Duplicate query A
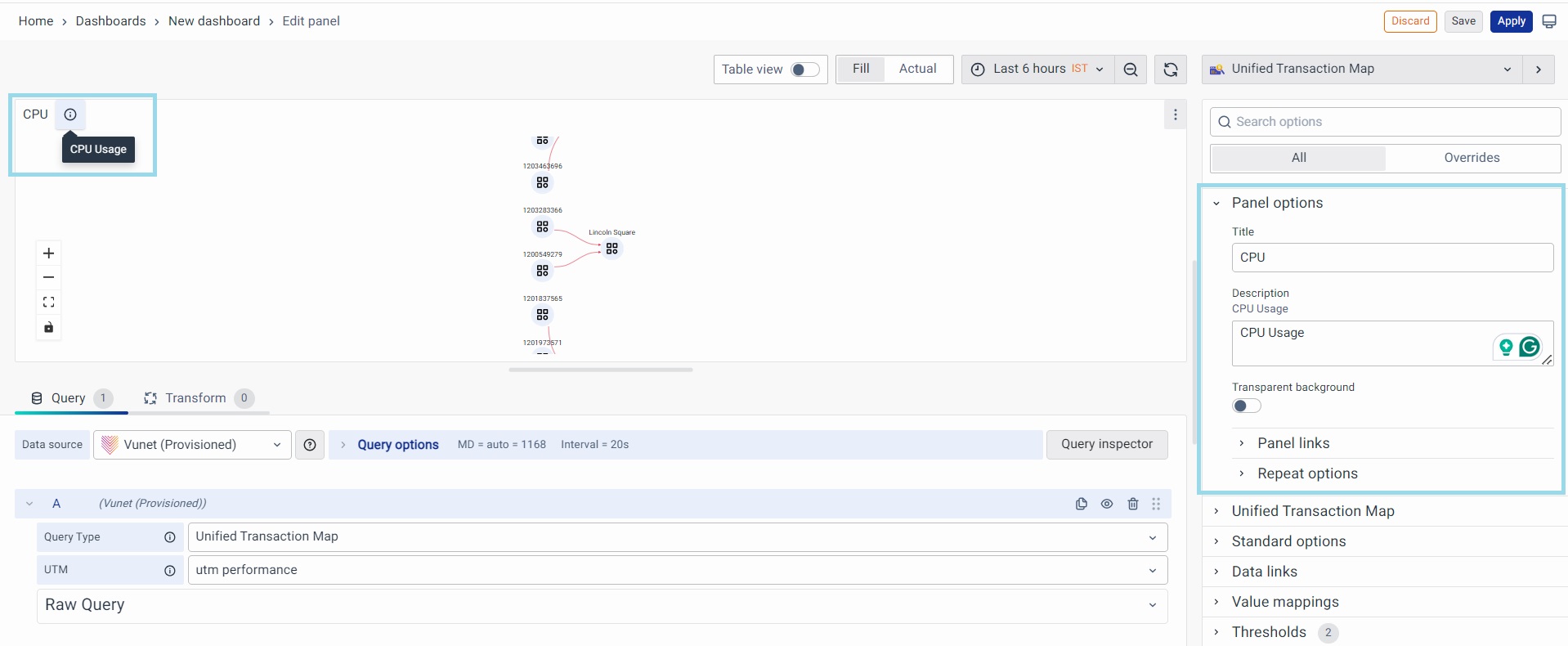The height and width of the screenshot is (646, 1568). coord(1081,504)
